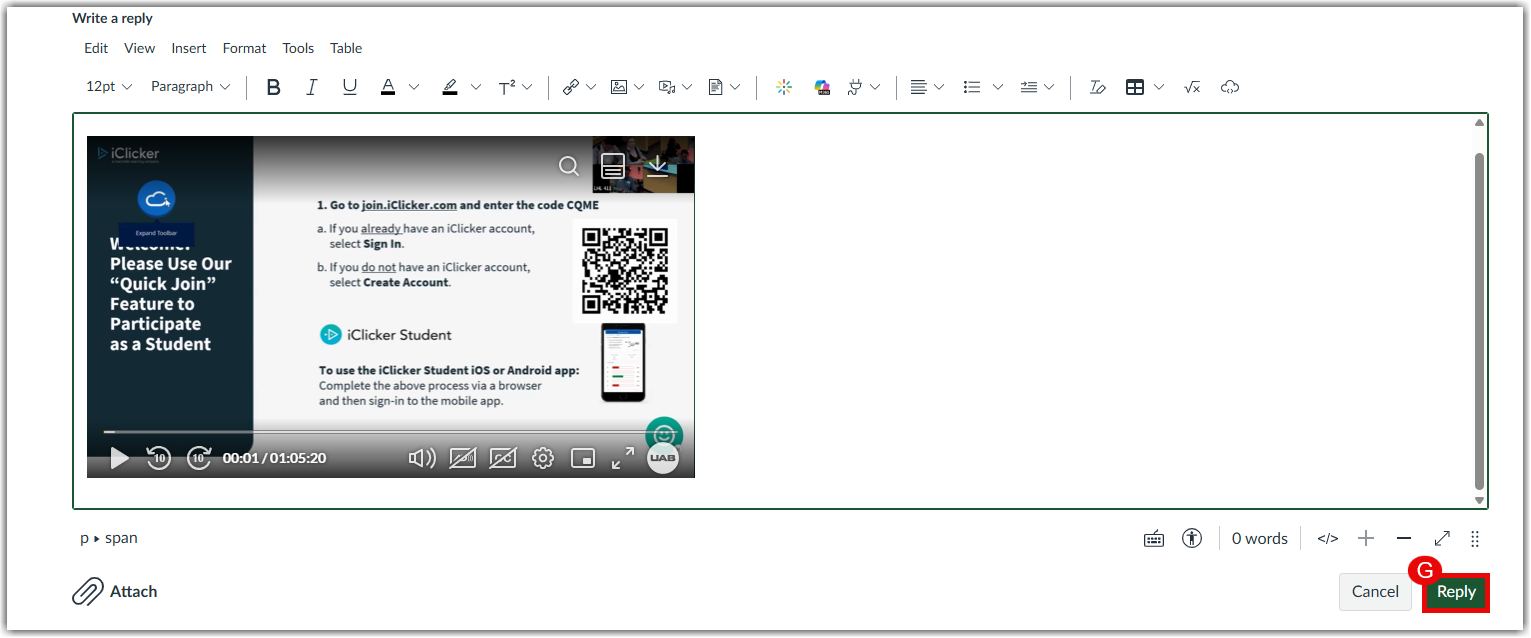The height and width of the screenshot is (638, 1531).
Task: Apply the text color button
Action: pyautogui.click(x=388, y=87)
